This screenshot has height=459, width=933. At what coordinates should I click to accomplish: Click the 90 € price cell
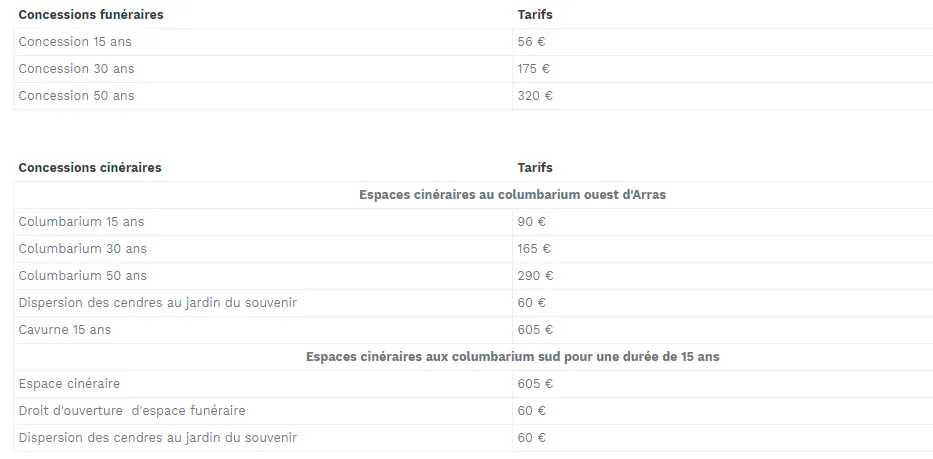coord(531,222)
